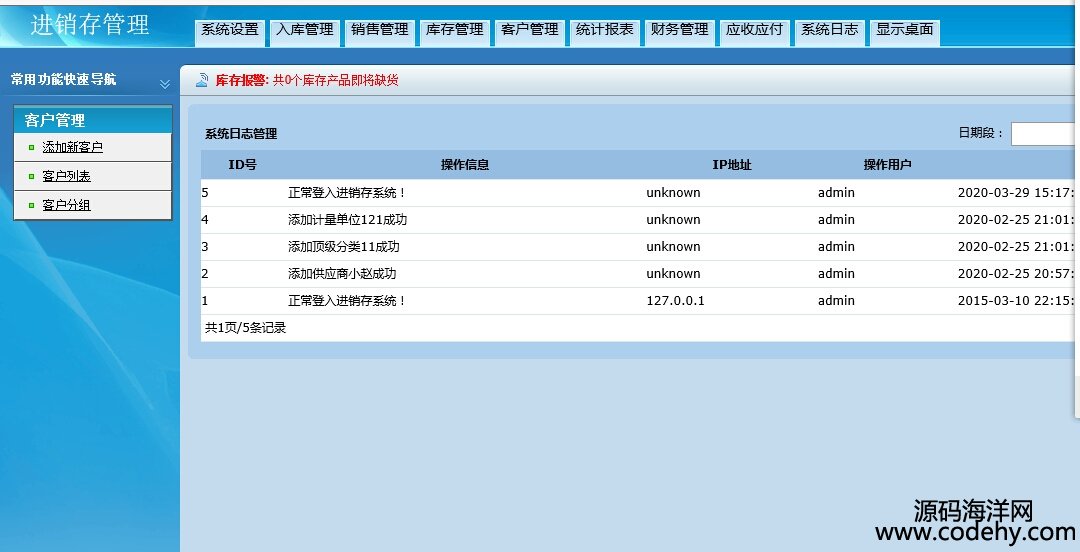Click unknown IP in row ID 3

[x=673, y=247]
